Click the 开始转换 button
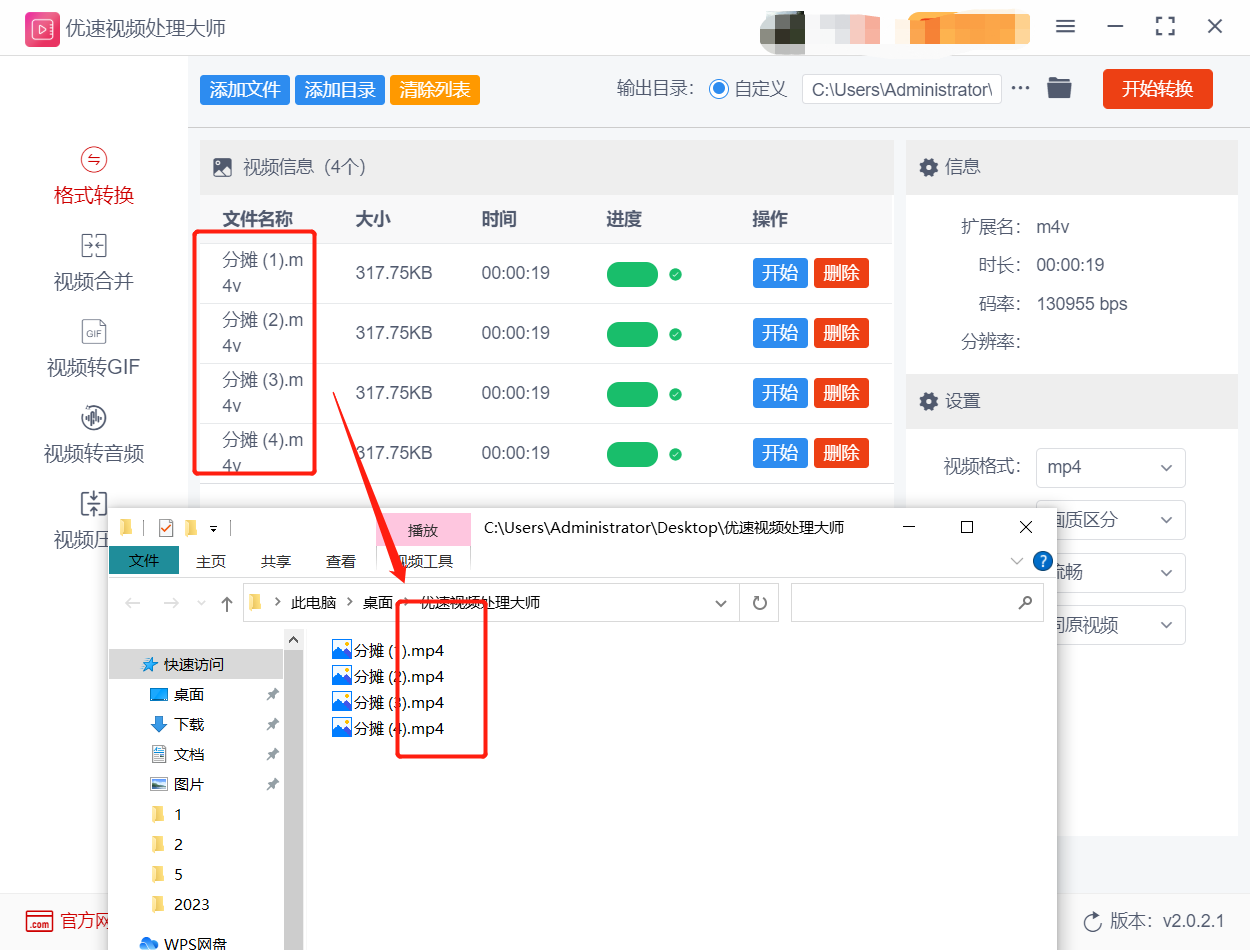The height and width of the screenshot is (950, 1250). pos(1158,88)
